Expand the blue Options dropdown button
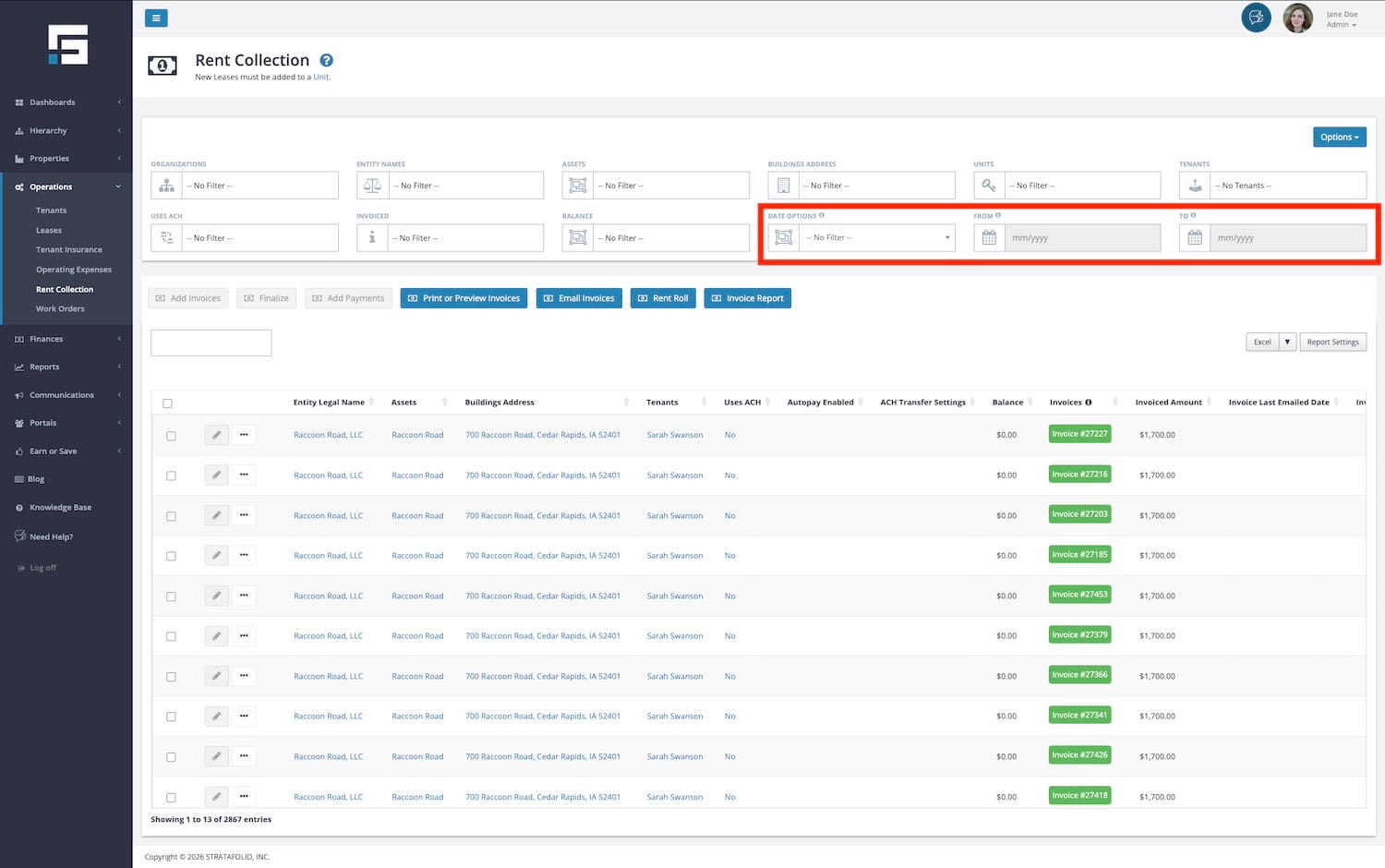The height and width of the screenshot is (868, 1385). tap(1339, 138)
